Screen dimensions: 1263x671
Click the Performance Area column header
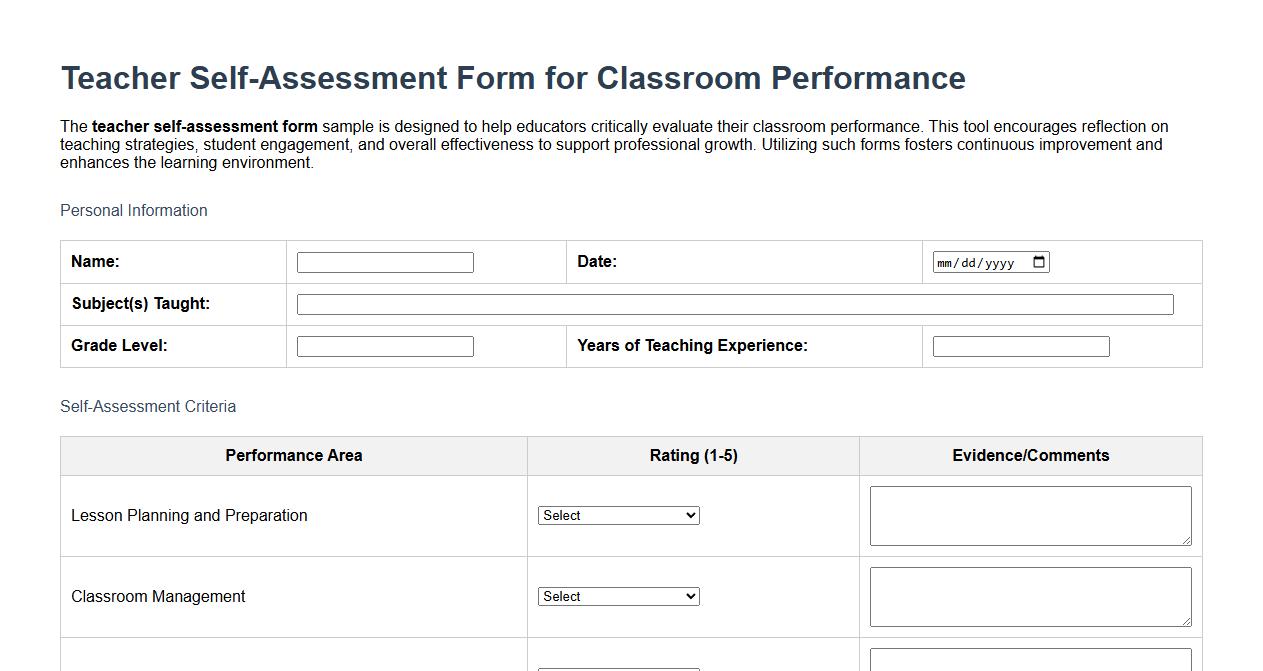click(x=293, y=455)
